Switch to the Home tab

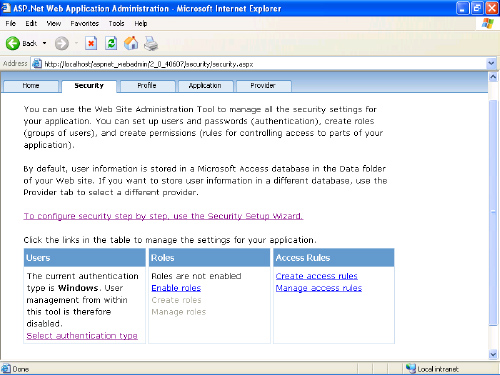31,86
